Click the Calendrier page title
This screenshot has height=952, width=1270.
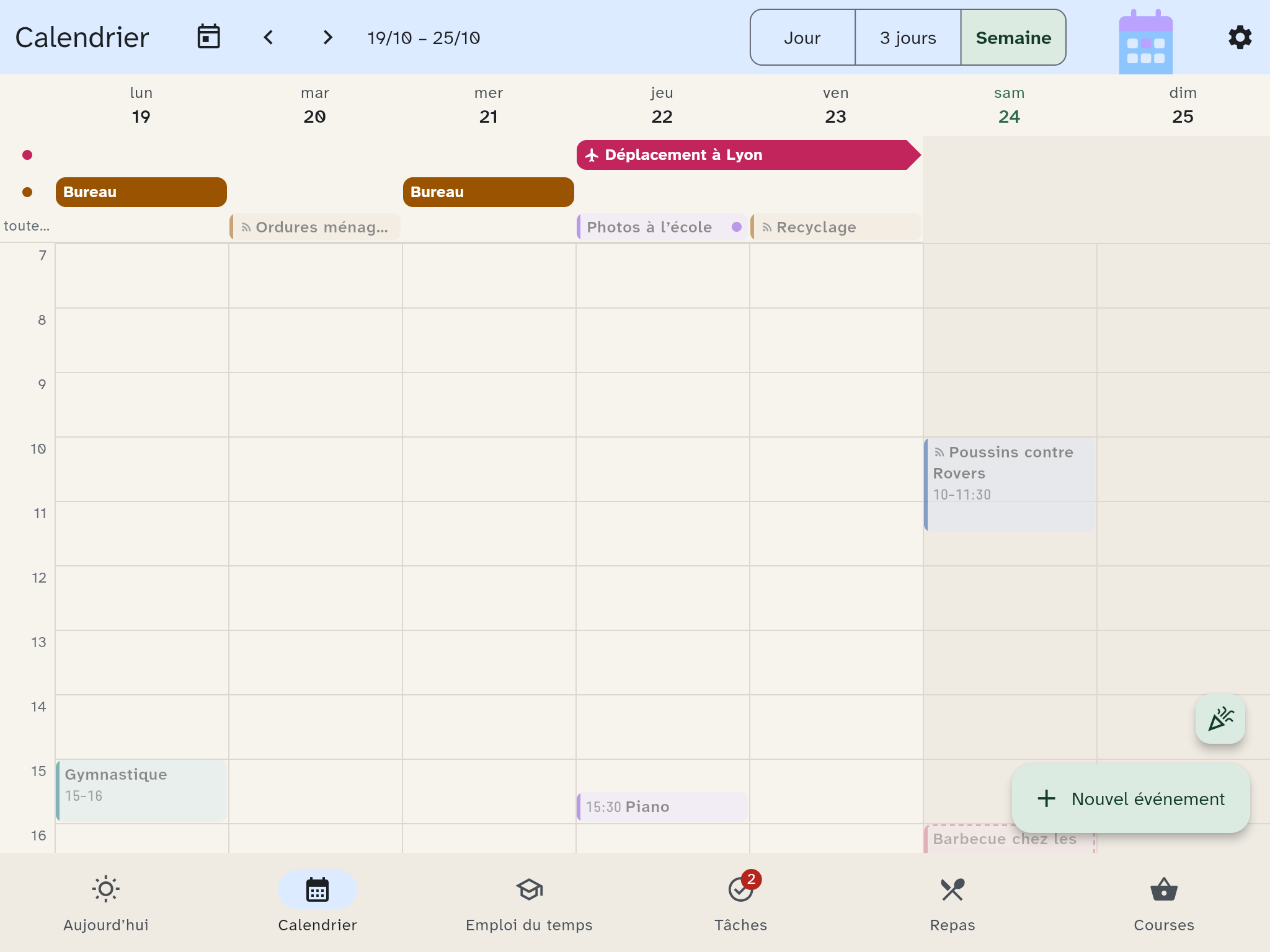point(82,37)
